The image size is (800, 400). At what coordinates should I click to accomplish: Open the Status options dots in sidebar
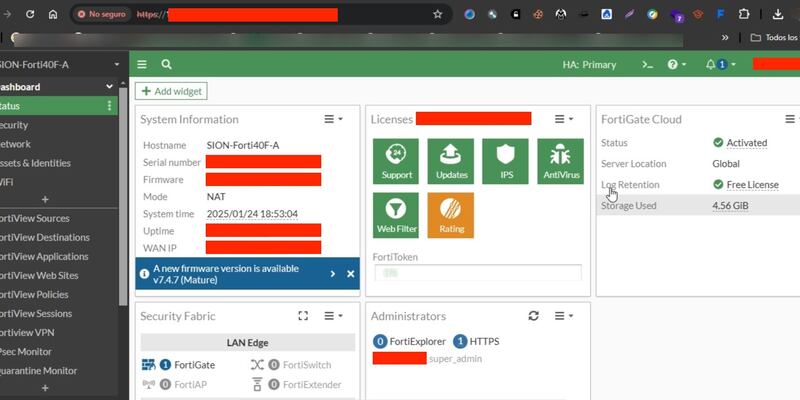[x=109, y=106]
